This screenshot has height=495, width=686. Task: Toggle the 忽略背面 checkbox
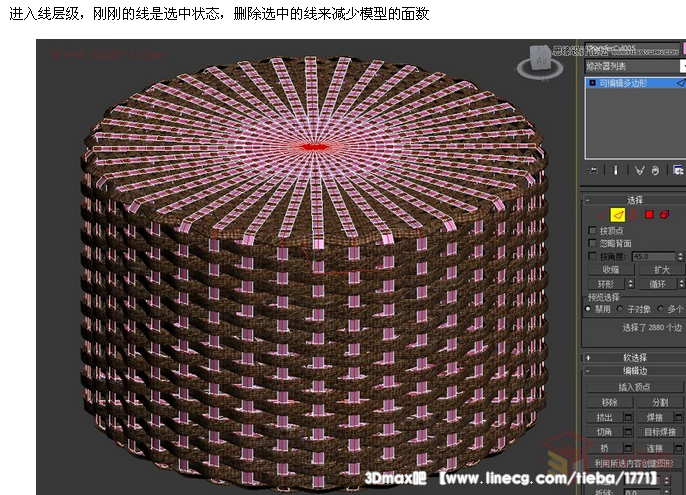[593, 243]
